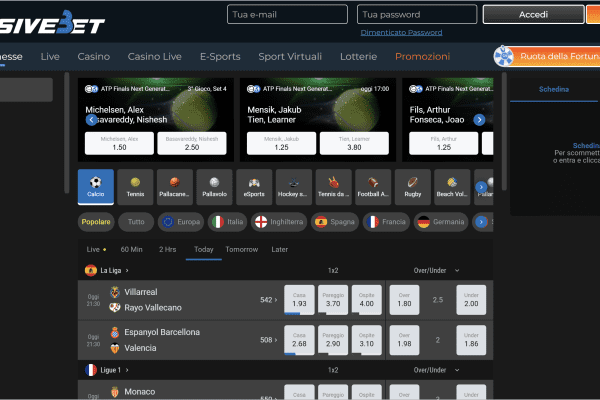Filter by Italia
600x400 pixels.
227,222
